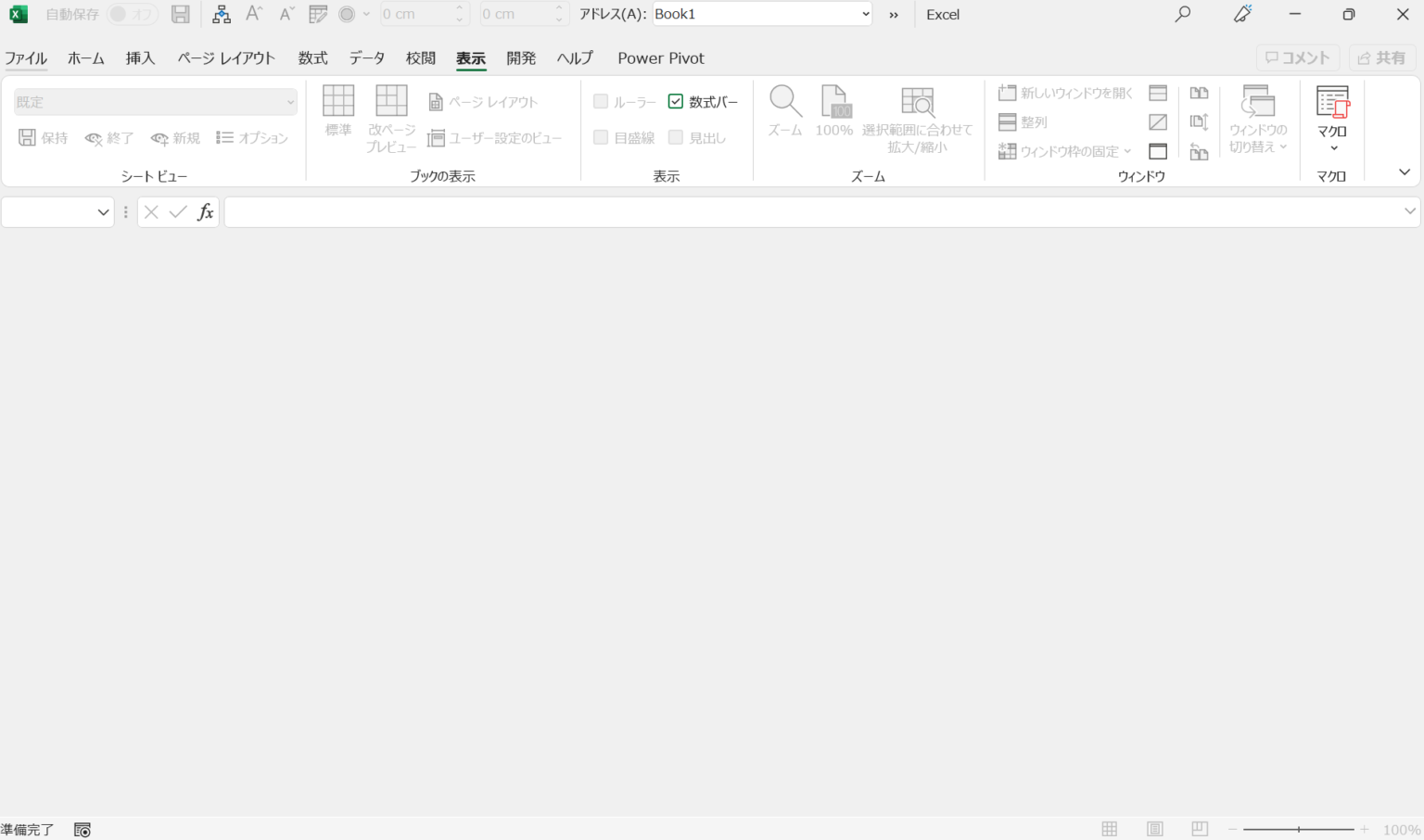Click the macro record icon in status bar
The height and width of the screenshot is (840, 1424).
click(83, 830)
